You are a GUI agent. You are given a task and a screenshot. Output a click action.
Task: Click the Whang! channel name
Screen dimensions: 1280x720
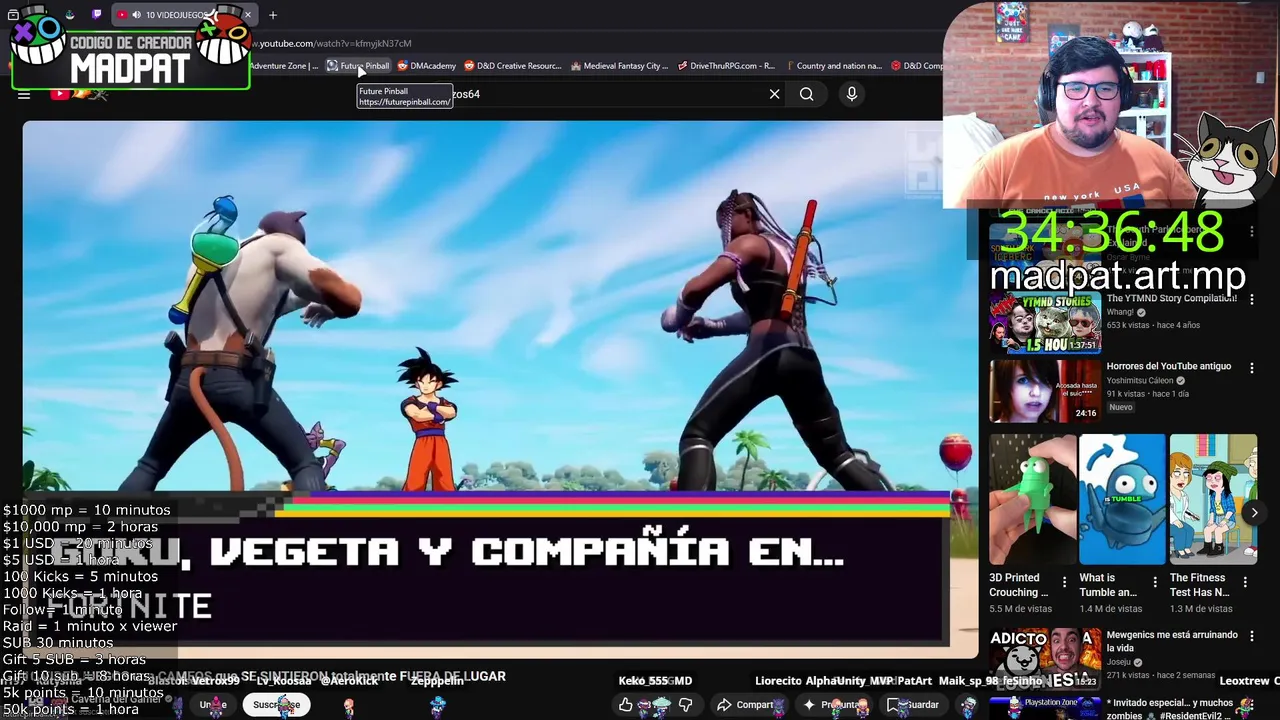[x=1120, y=312]
